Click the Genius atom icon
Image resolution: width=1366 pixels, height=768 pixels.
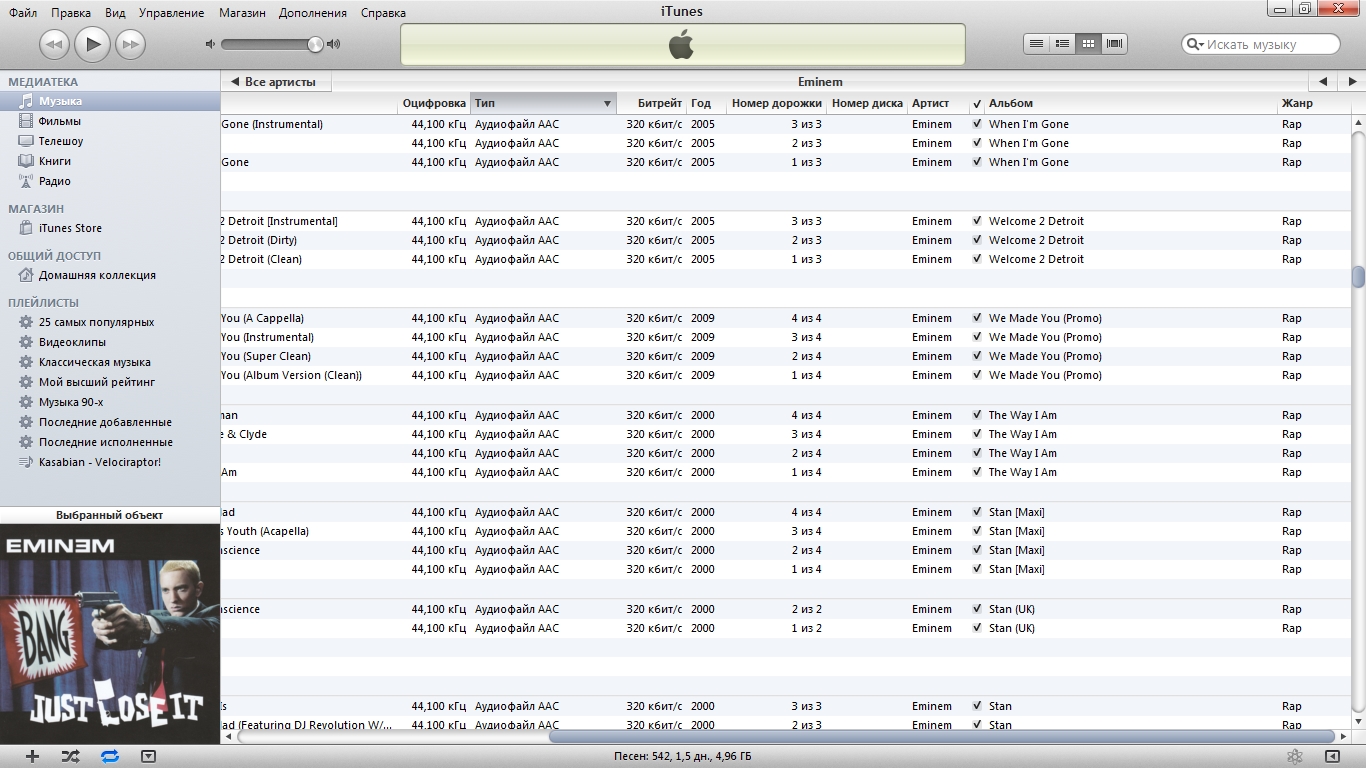1294,757
